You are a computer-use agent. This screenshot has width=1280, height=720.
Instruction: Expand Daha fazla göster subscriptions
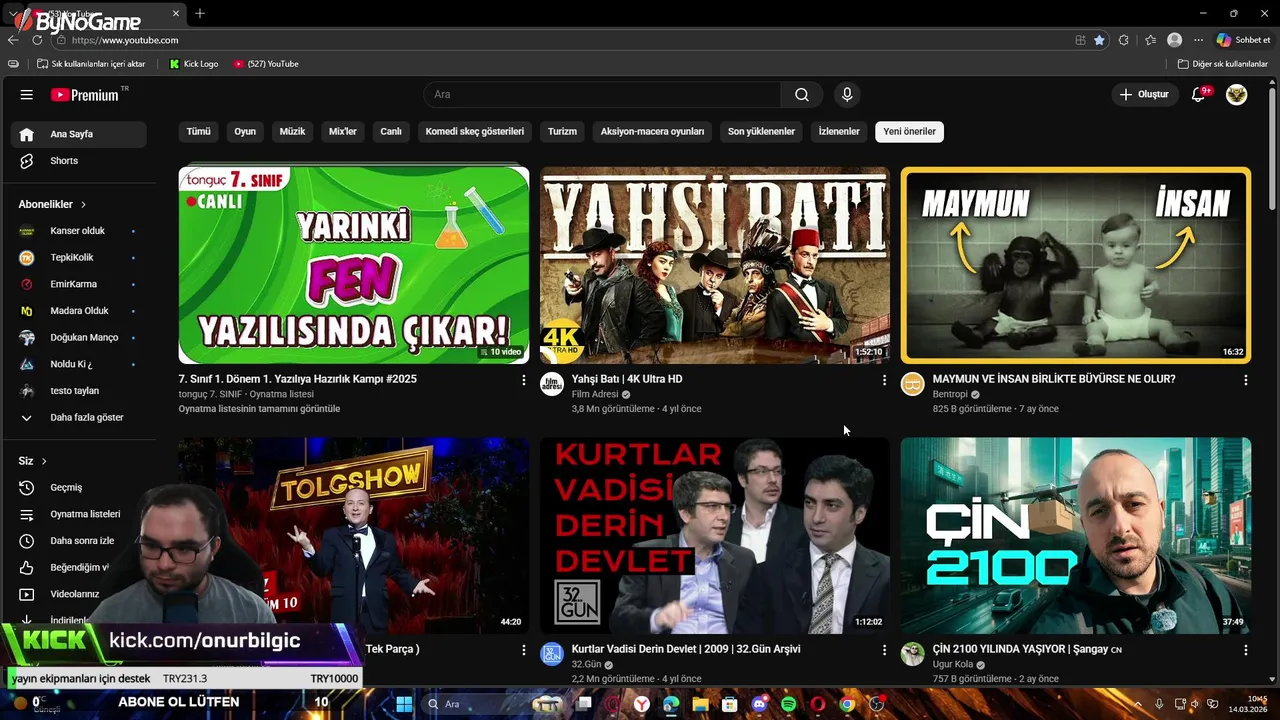[x=79, y=418]
